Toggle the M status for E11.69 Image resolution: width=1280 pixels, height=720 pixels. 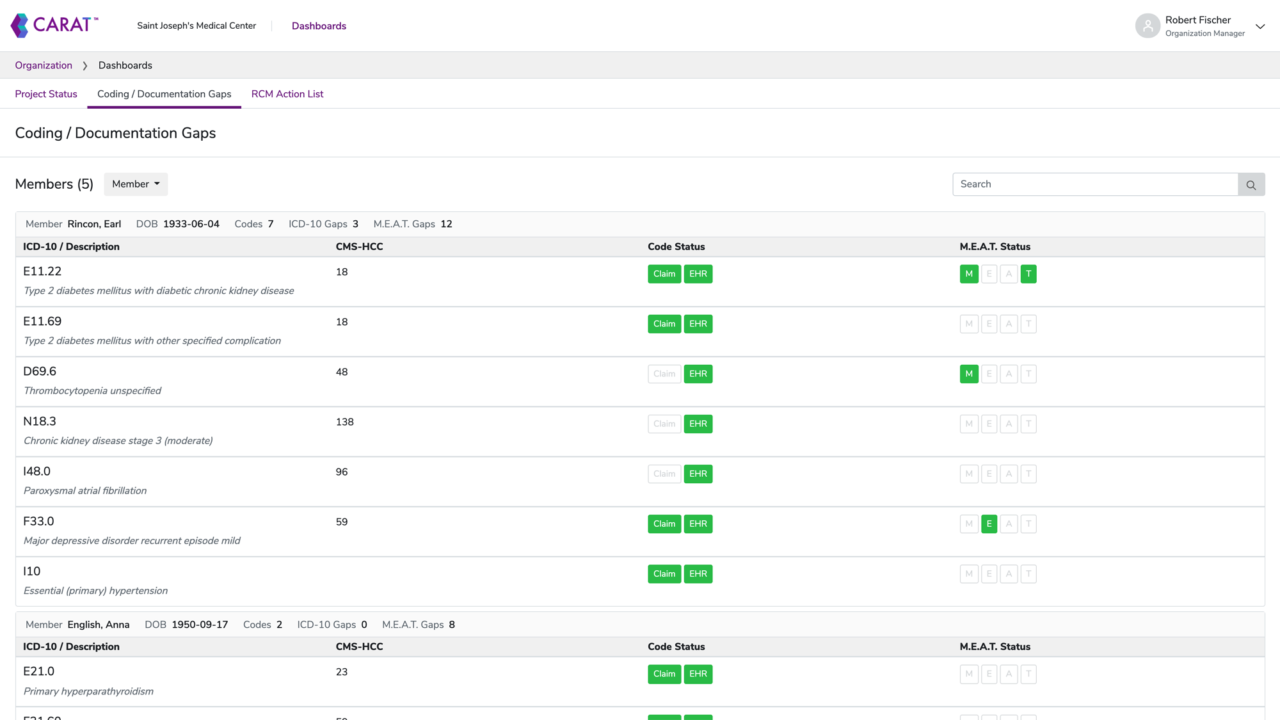pyautogui.click(x=968, y=323)
